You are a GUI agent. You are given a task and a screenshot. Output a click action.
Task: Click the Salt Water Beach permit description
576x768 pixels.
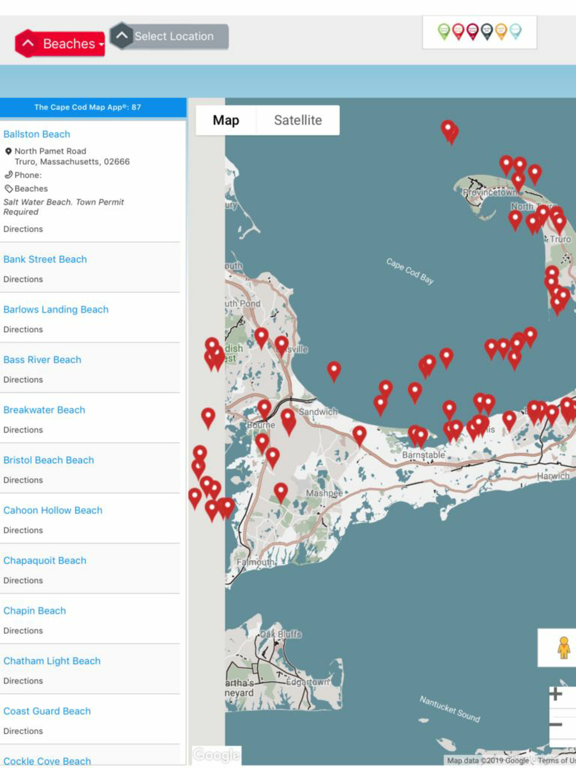[x=64, y=207]
